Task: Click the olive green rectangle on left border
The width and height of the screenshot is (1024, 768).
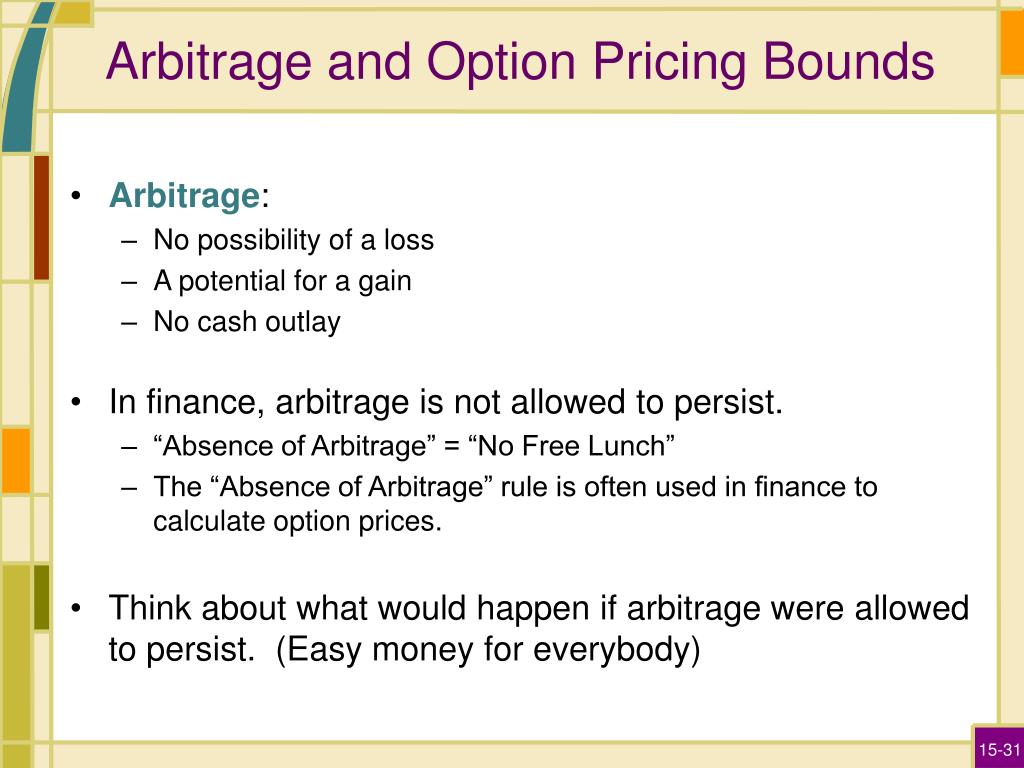Action: click(41, 598)
